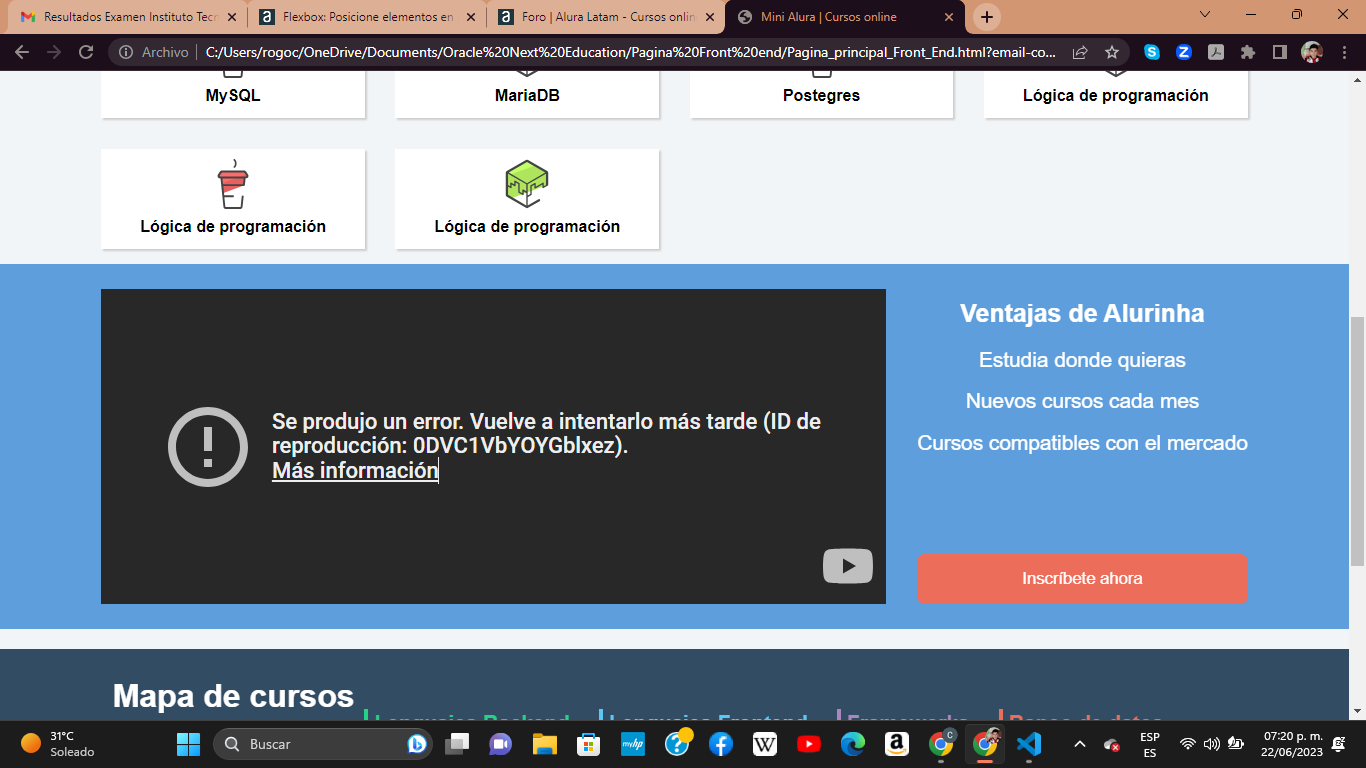Click the address bar URL field
The height and width of the screenshot is (768, 1366).
(630, 52)
